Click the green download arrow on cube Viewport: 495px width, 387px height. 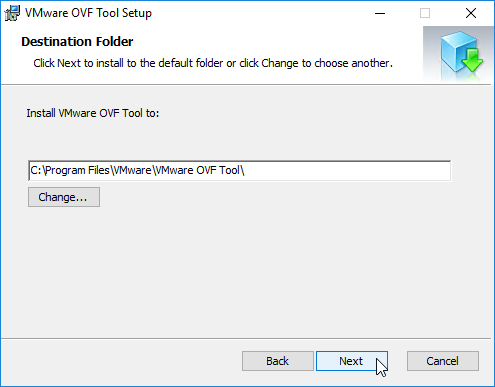473,60
